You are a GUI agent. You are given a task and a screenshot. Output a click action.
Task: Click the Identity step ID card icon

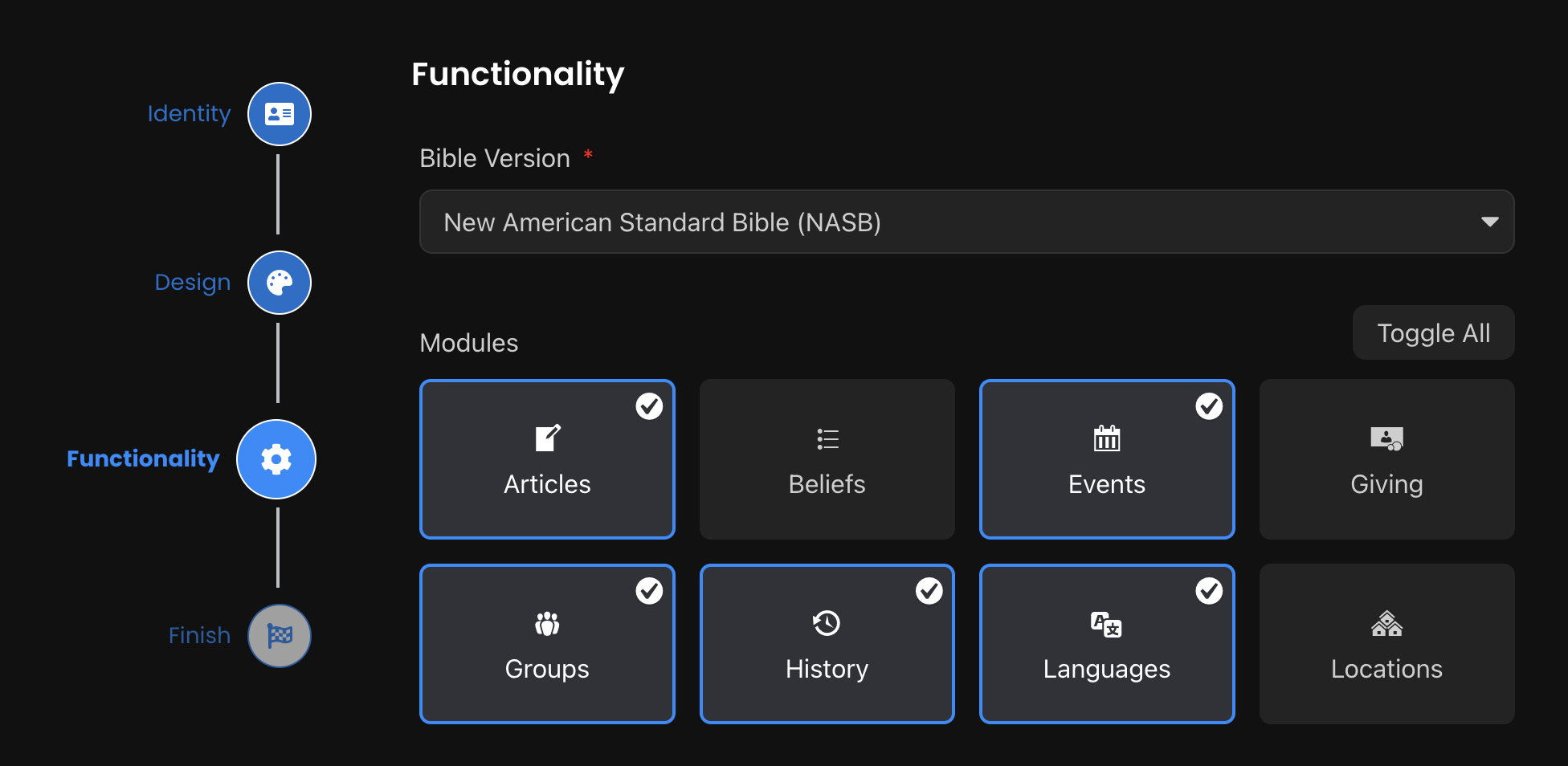click(279, 114)
